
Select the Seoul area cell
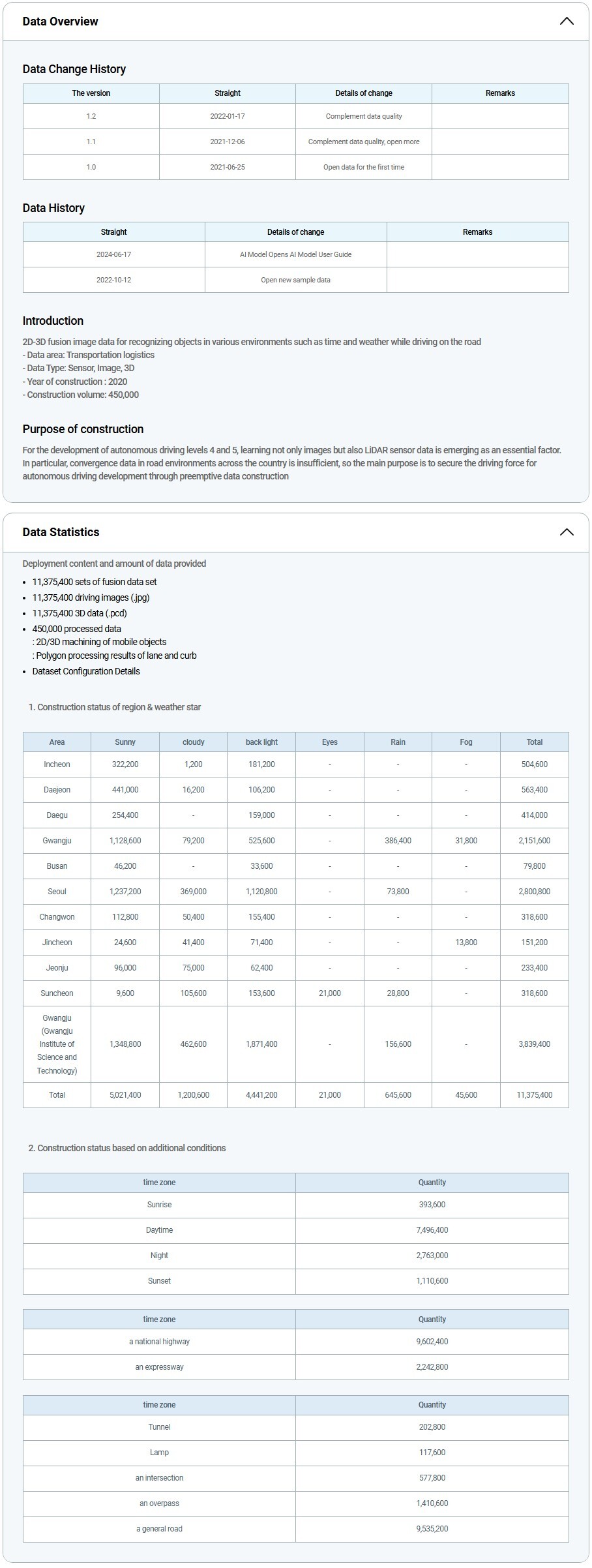[57, 892]
